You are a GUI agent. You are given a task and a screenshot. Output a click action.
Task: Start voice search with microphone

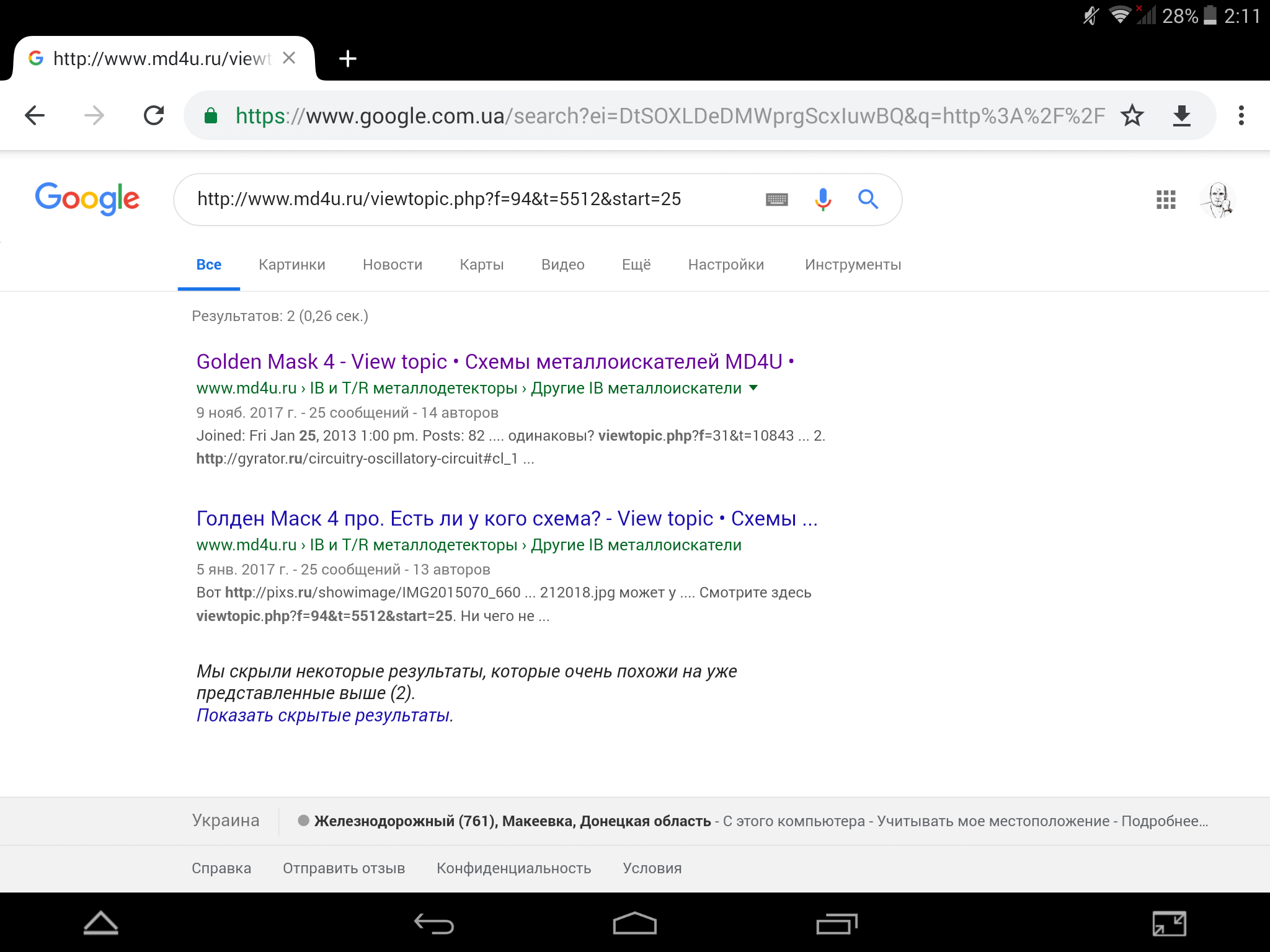coord(823,200)
